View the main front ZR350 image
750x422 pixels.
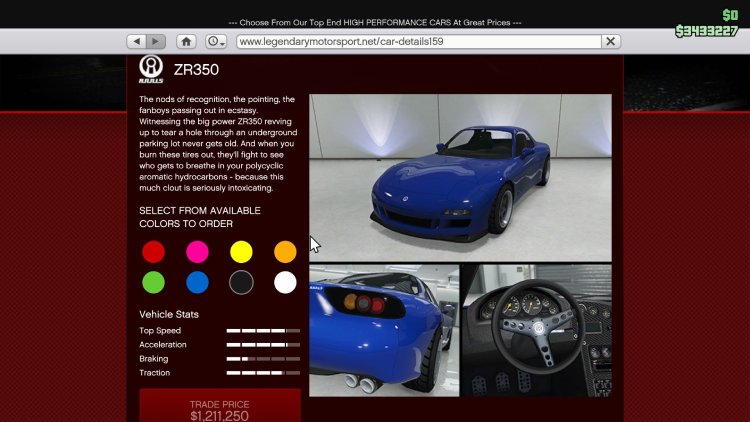pyautogui.click(x=460, y=178)
